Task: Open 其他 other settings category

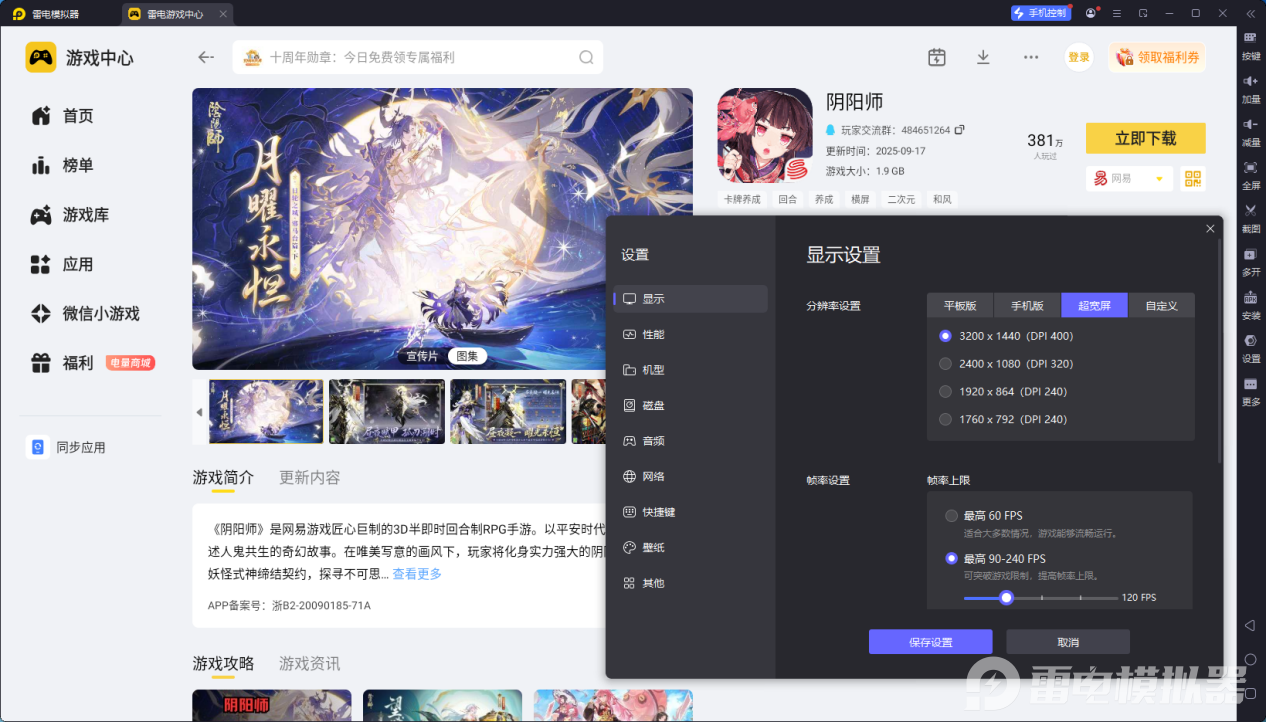Action: tap(691, 583)
